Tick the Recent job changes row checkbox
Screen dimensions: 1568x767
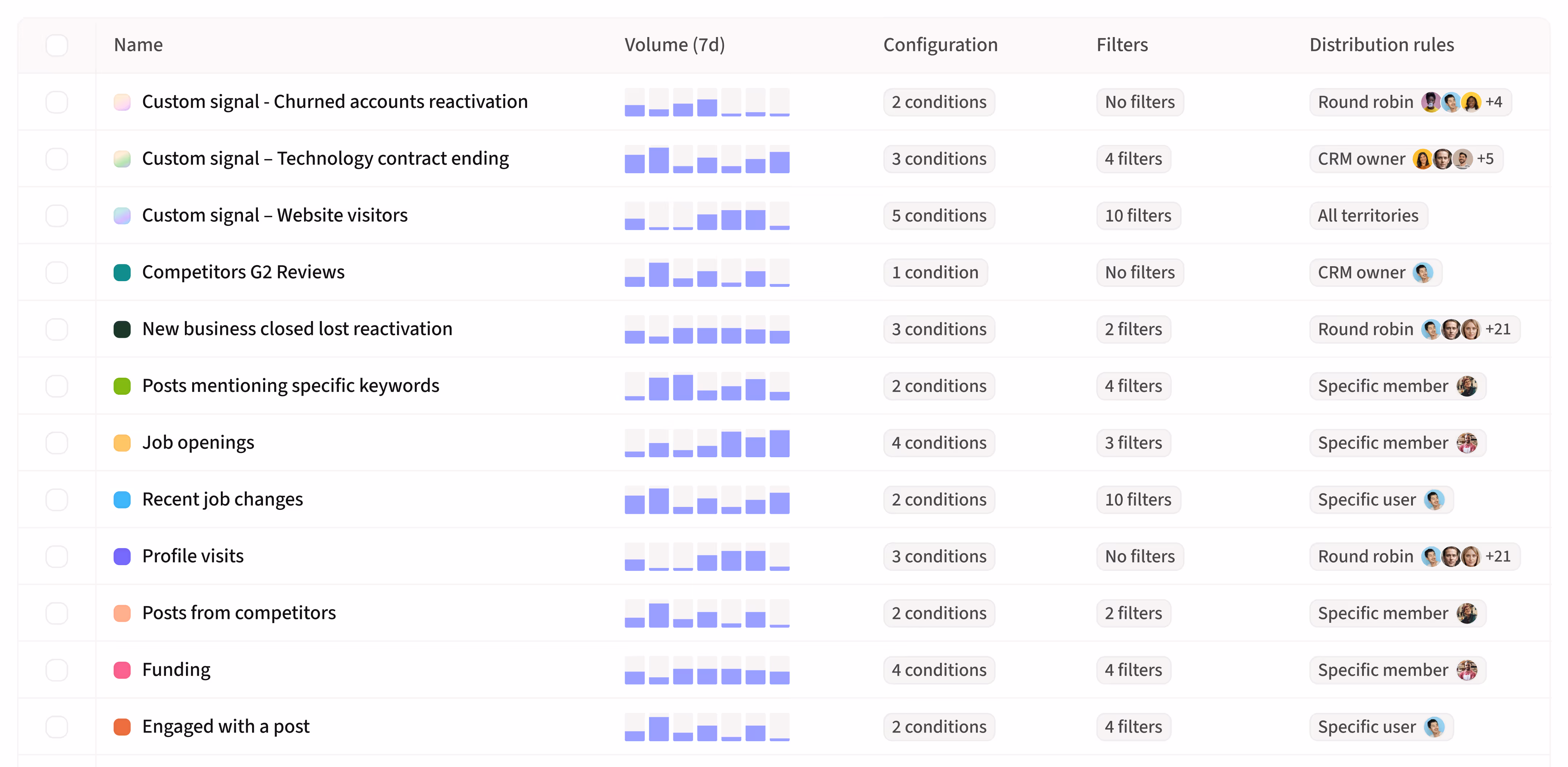(57, 500)
